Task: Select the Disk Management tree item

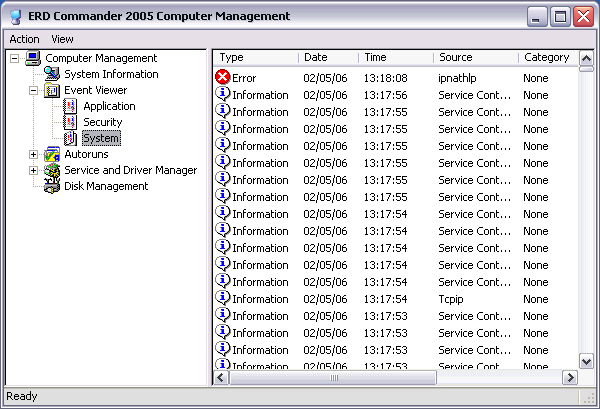Action: (x=106, y=186)
